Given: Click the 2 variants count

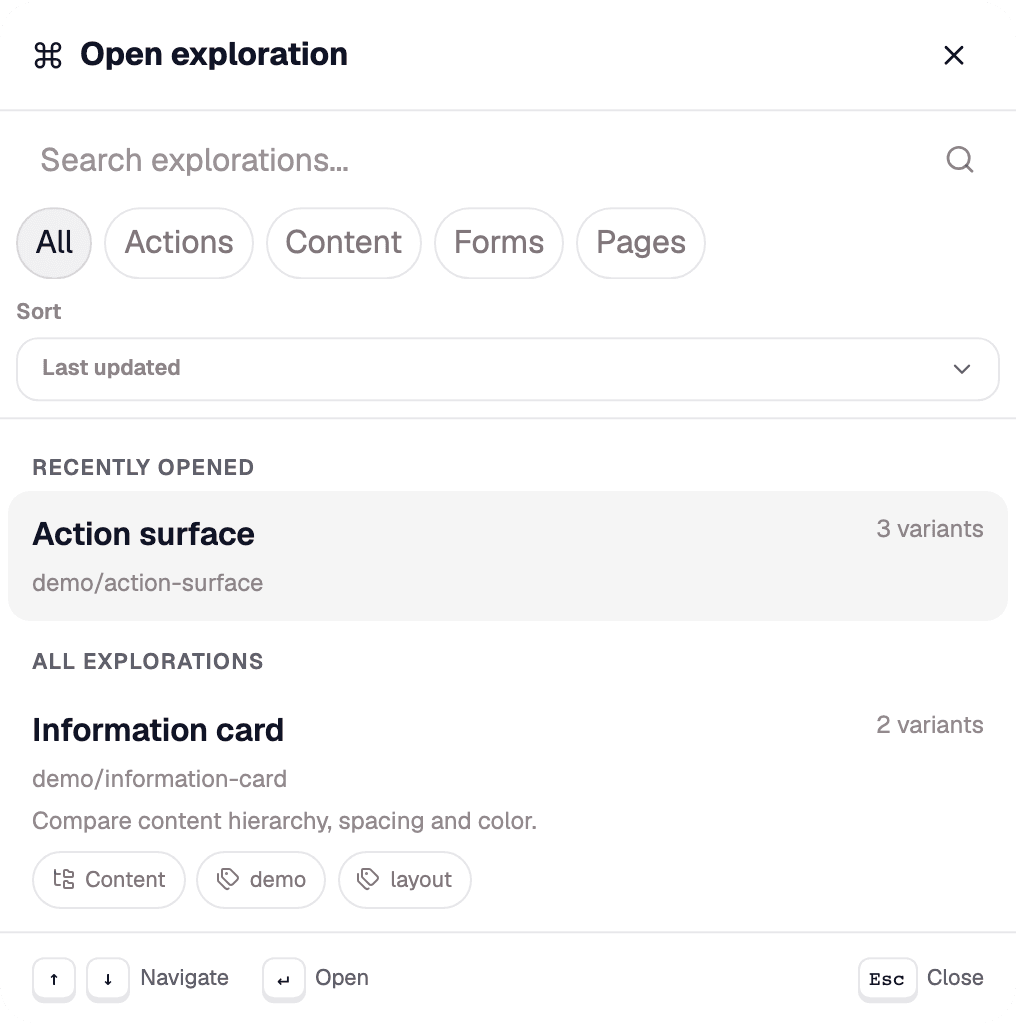Looking at the screenshot, I should coord(930,725).
